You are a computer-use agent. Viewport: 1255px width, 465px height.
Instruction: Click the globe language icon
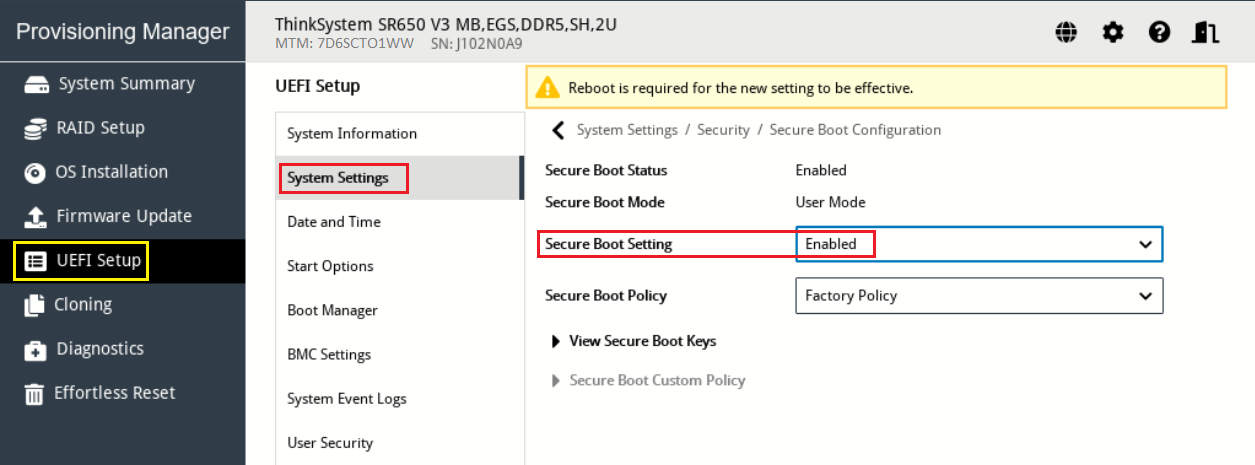[x=1067, y=33]
